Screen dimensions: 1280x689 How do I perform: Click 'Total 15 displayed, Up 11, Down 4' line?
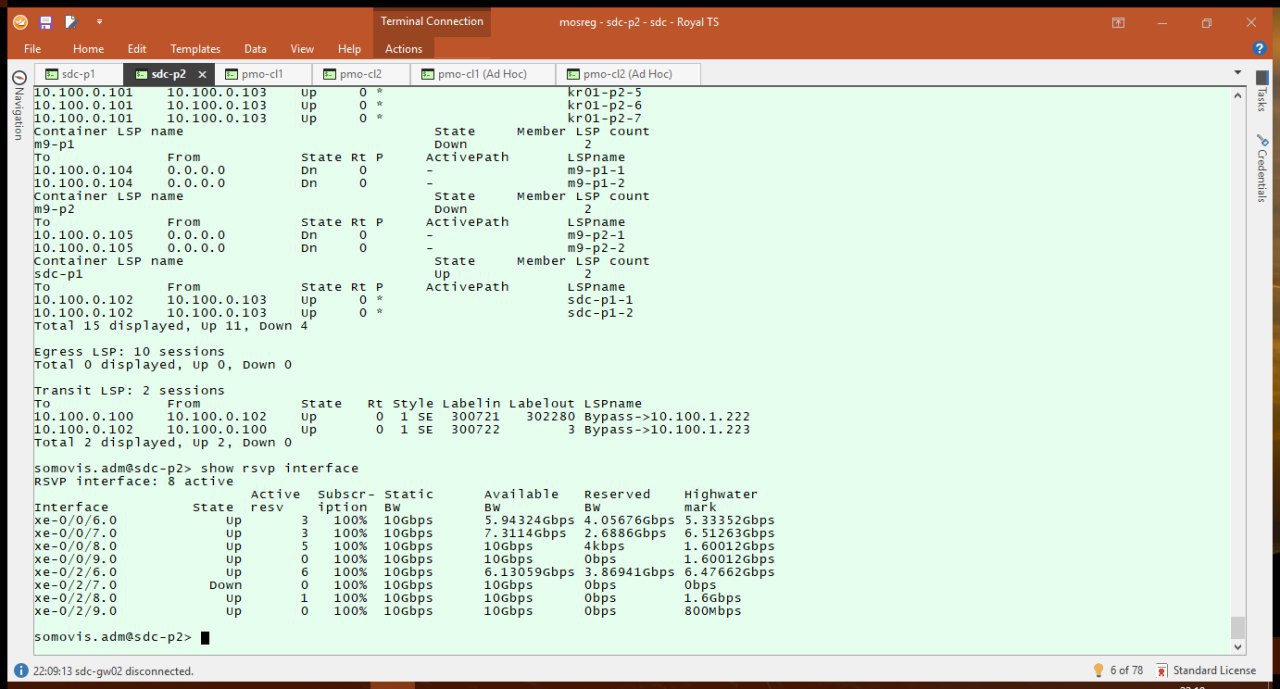(x=171, y=325)
